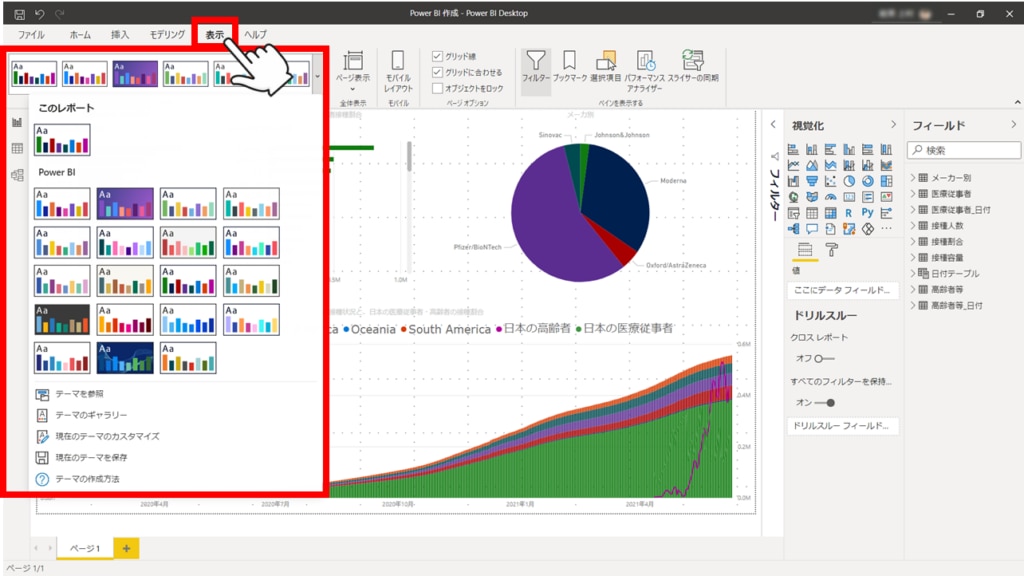Select the pie chart visual icon
1024x576 pixels.
(x=849, y=181)
